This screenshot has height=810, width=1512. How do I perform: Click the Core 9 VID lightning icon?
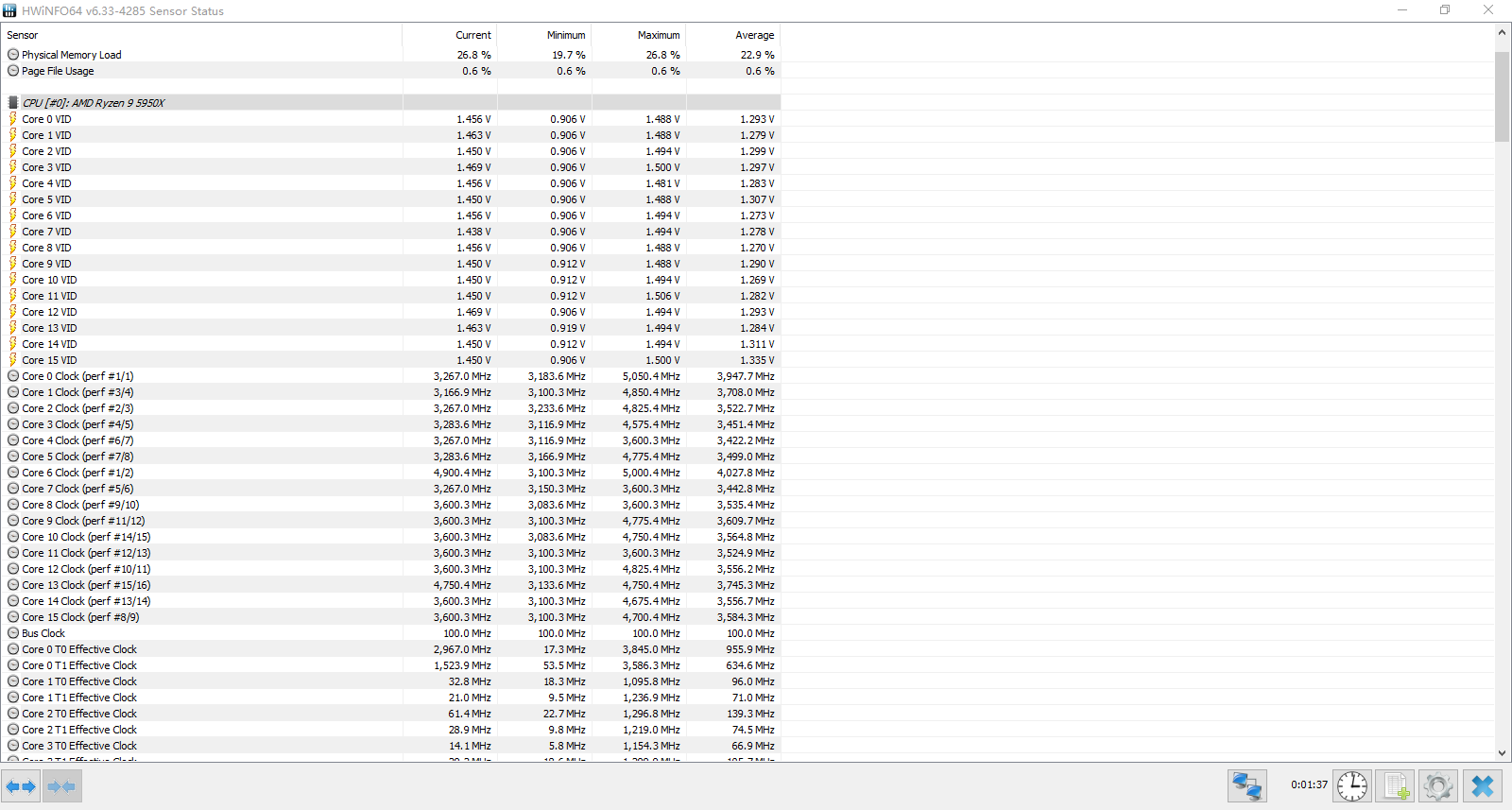tap(13, 263)
